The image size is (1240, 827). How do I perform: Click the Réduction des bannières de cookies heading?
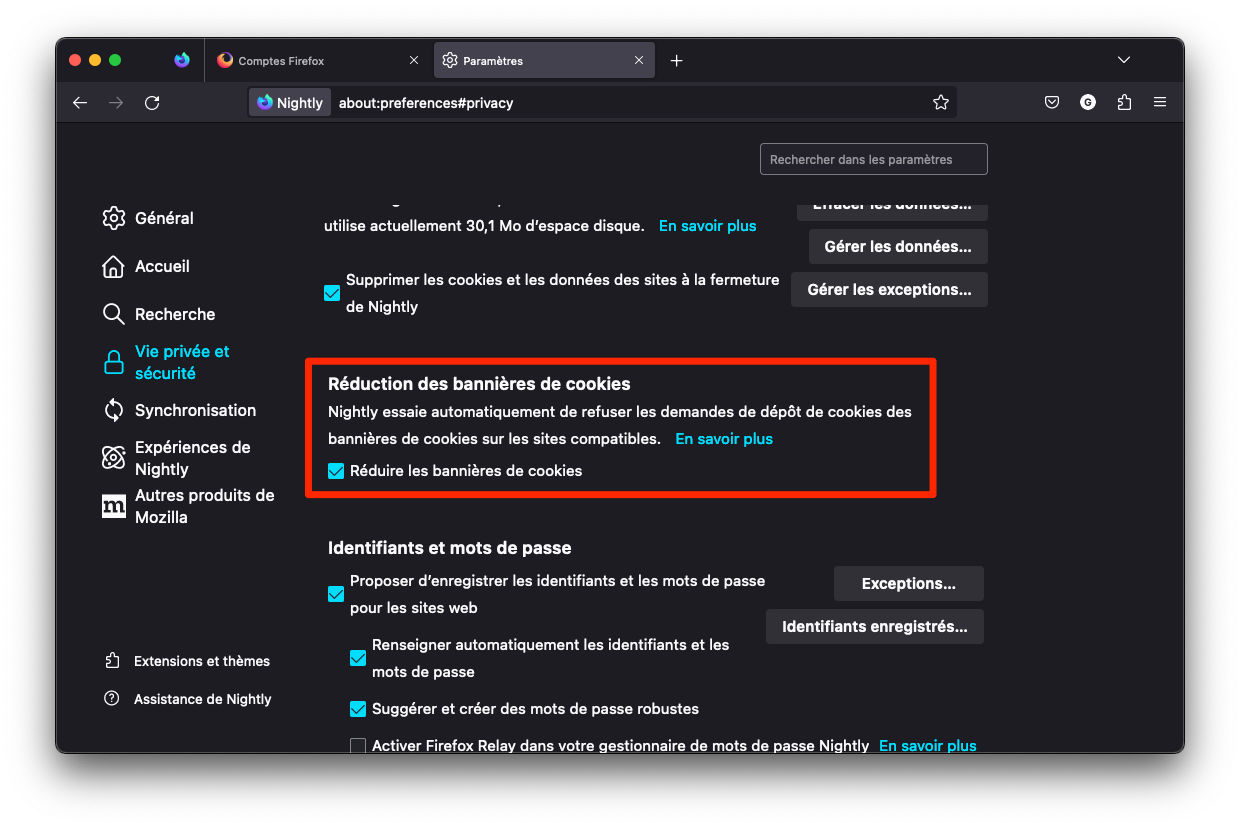[x=479, y=383]
